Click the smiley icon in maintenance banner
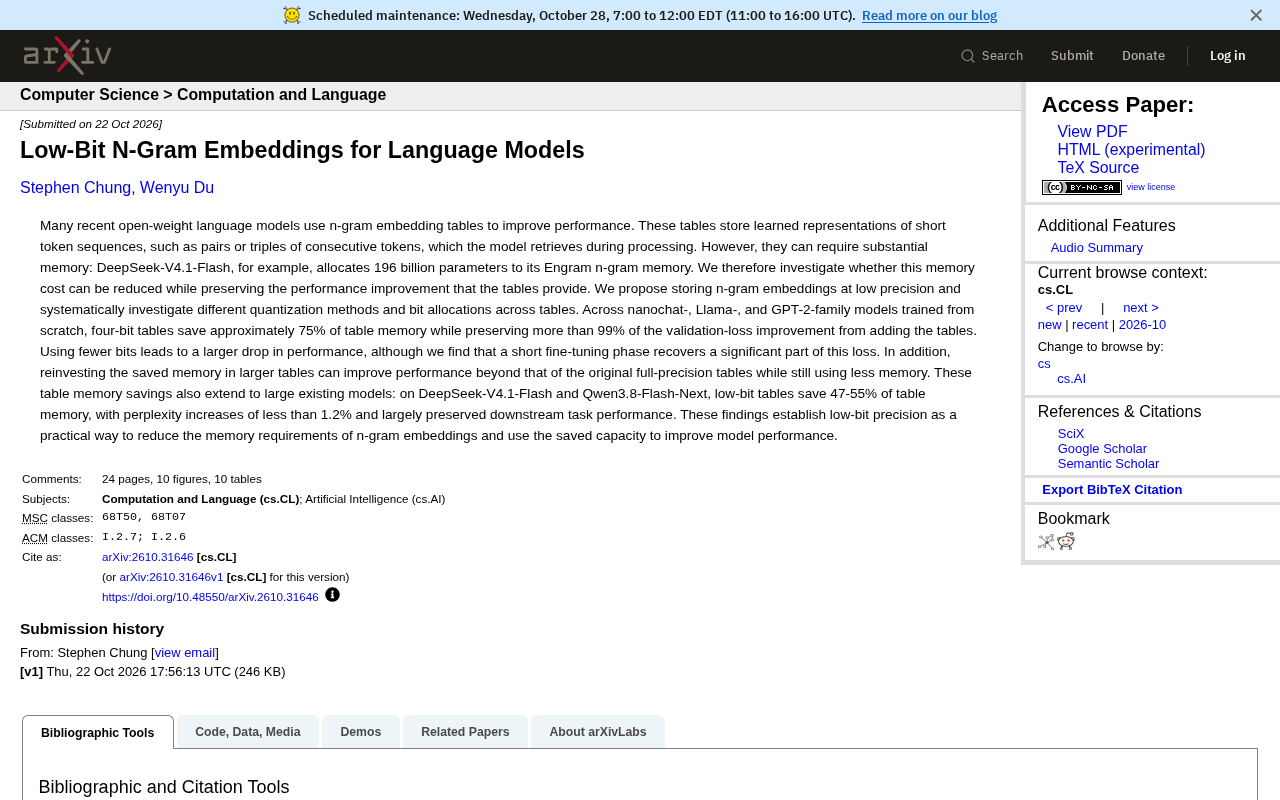 (x=292, y=15)
